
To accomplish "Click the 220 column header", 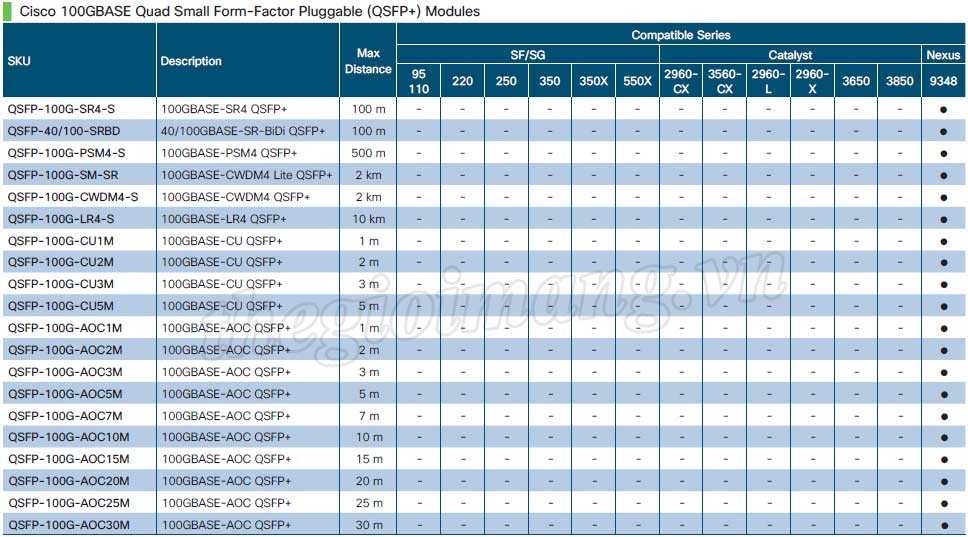I will 462,81.
